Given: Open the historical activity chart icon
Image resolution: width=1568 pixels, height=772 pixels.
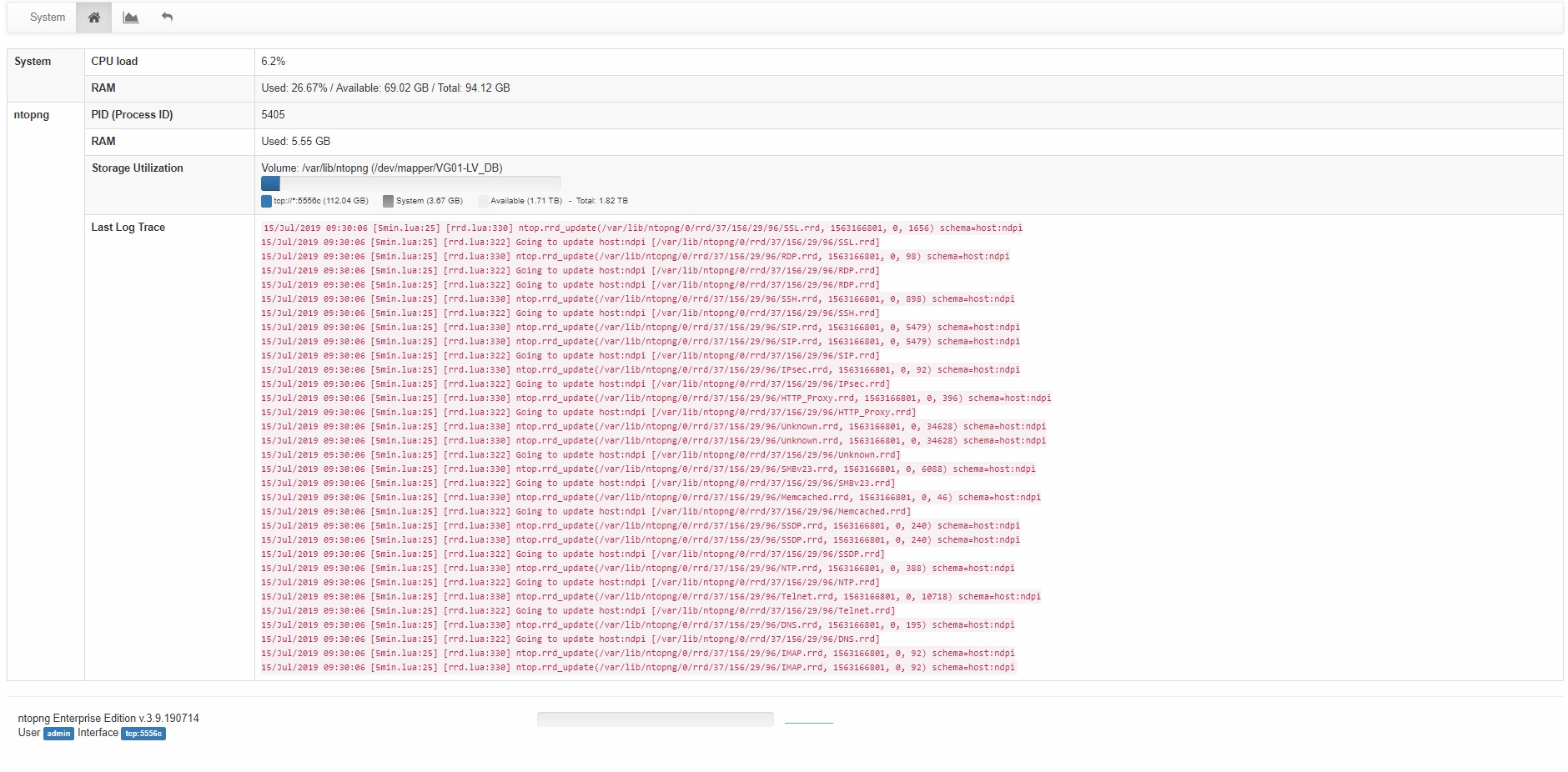Looking at the screenshot, I should (130, 17).
